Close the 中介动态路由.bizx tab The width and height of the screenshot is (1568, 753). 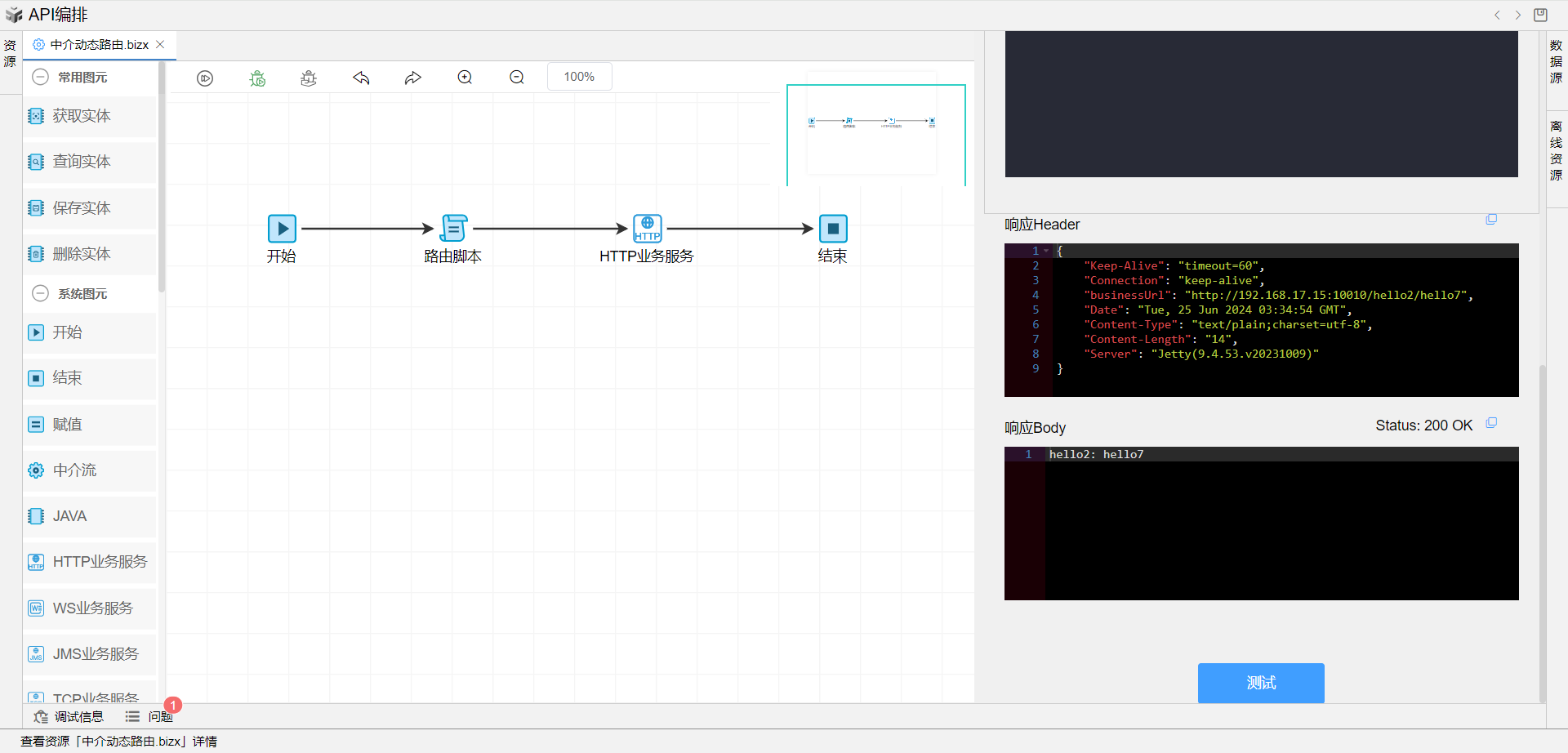(x=160, y=45)
